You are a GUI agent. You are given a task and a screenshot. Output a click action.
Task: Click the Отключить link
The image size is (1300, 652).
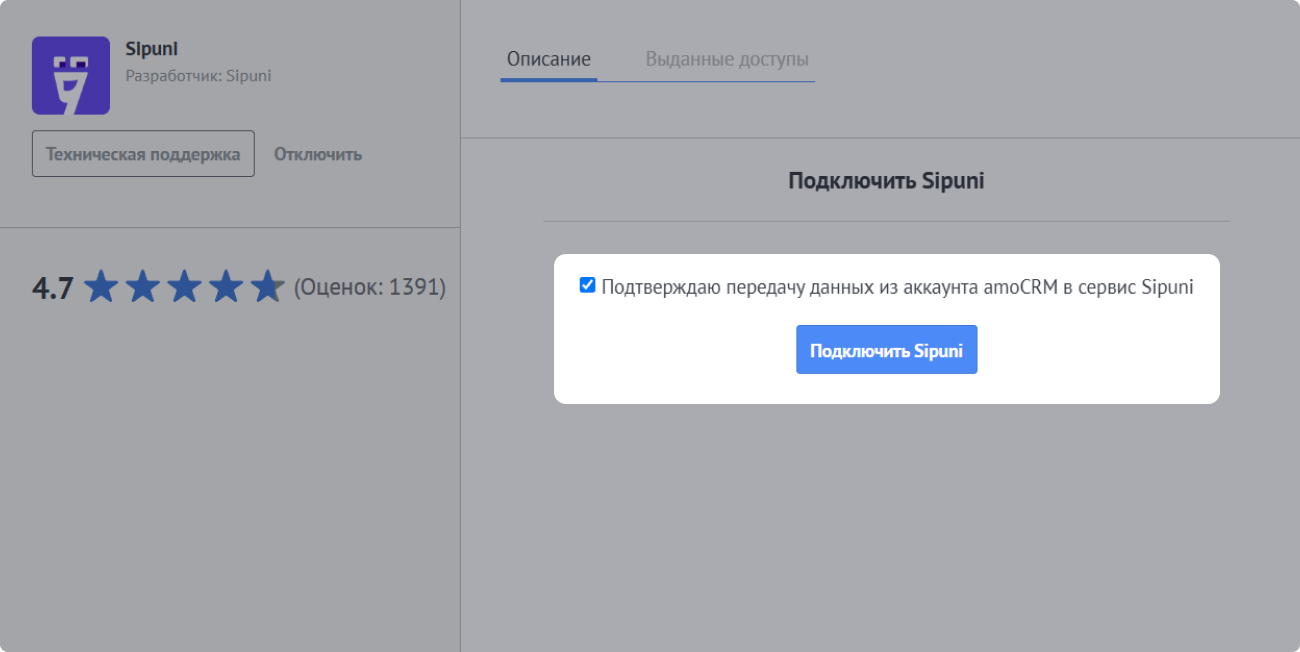pyautogui.click(x=318, y=154)
